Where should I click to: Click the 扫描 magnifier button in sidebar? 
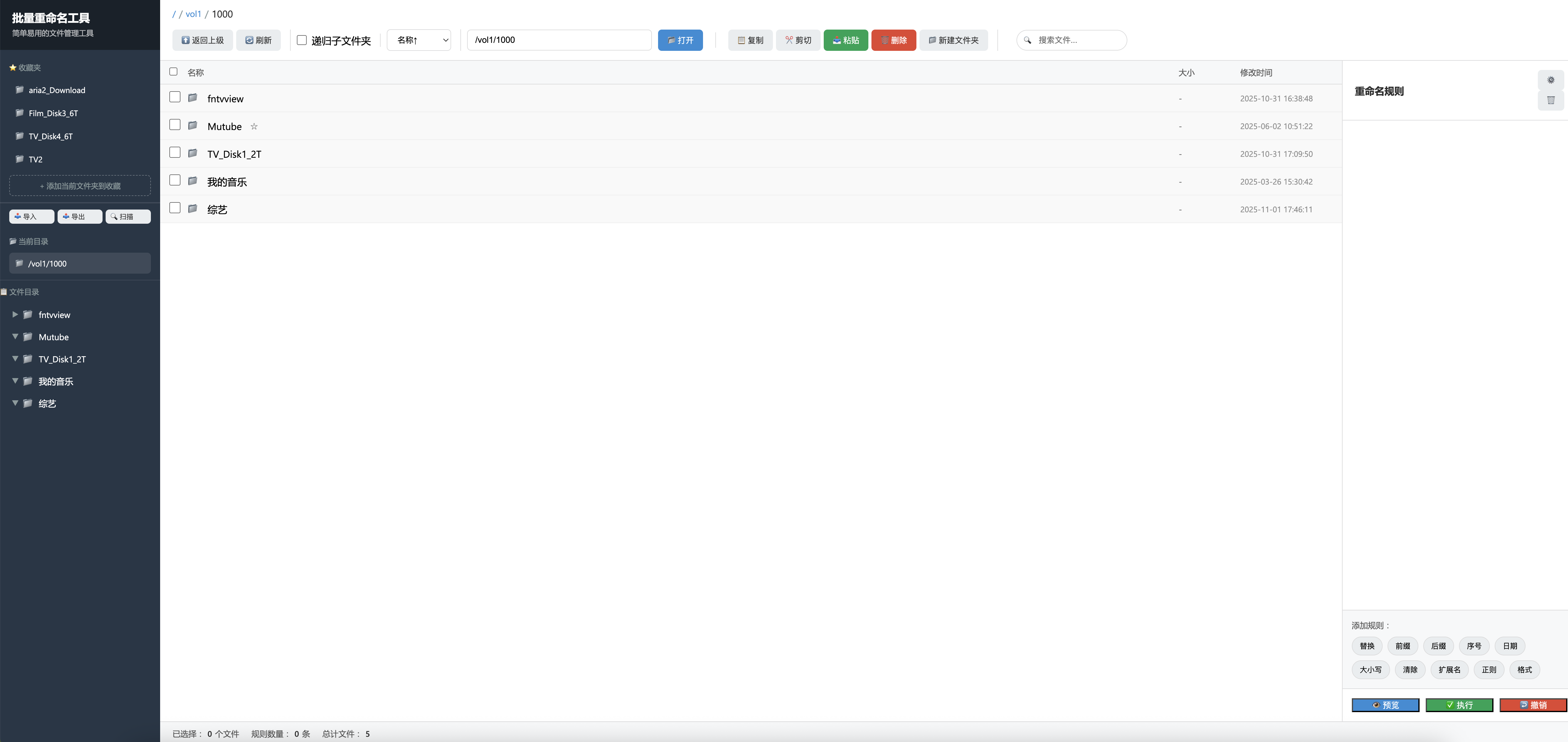pyautogui.click(x=128, y=217)
